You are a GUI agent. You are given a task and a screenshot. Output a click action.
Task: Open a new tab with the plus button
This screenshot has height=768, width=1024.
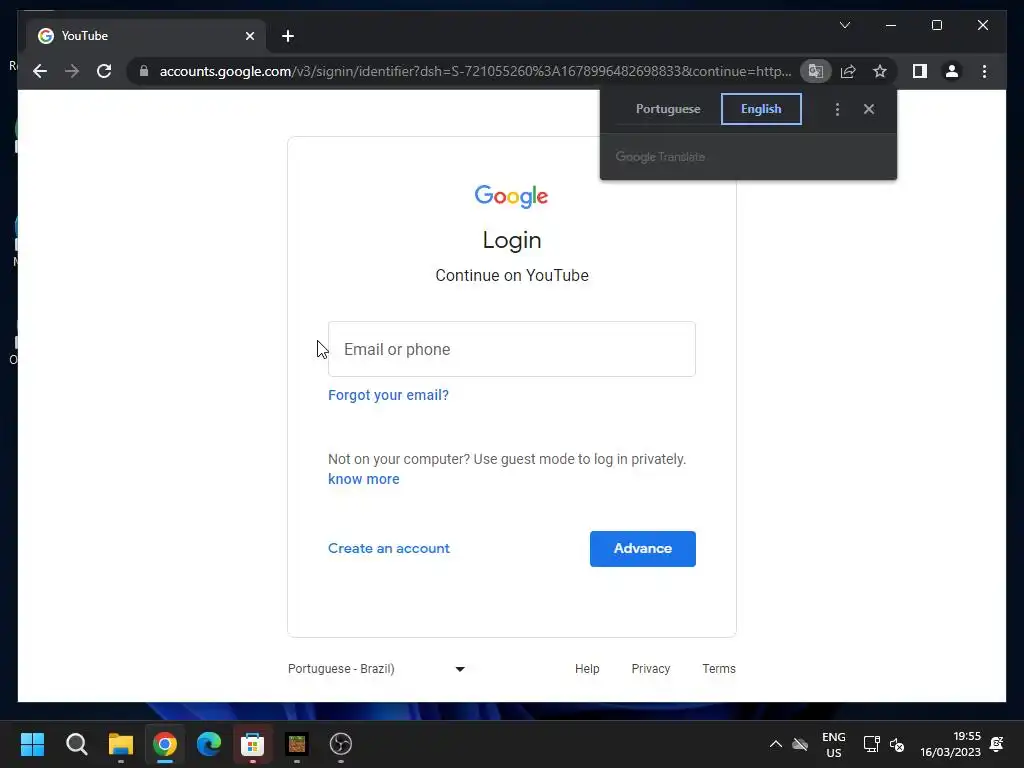[x=287, y=36]
